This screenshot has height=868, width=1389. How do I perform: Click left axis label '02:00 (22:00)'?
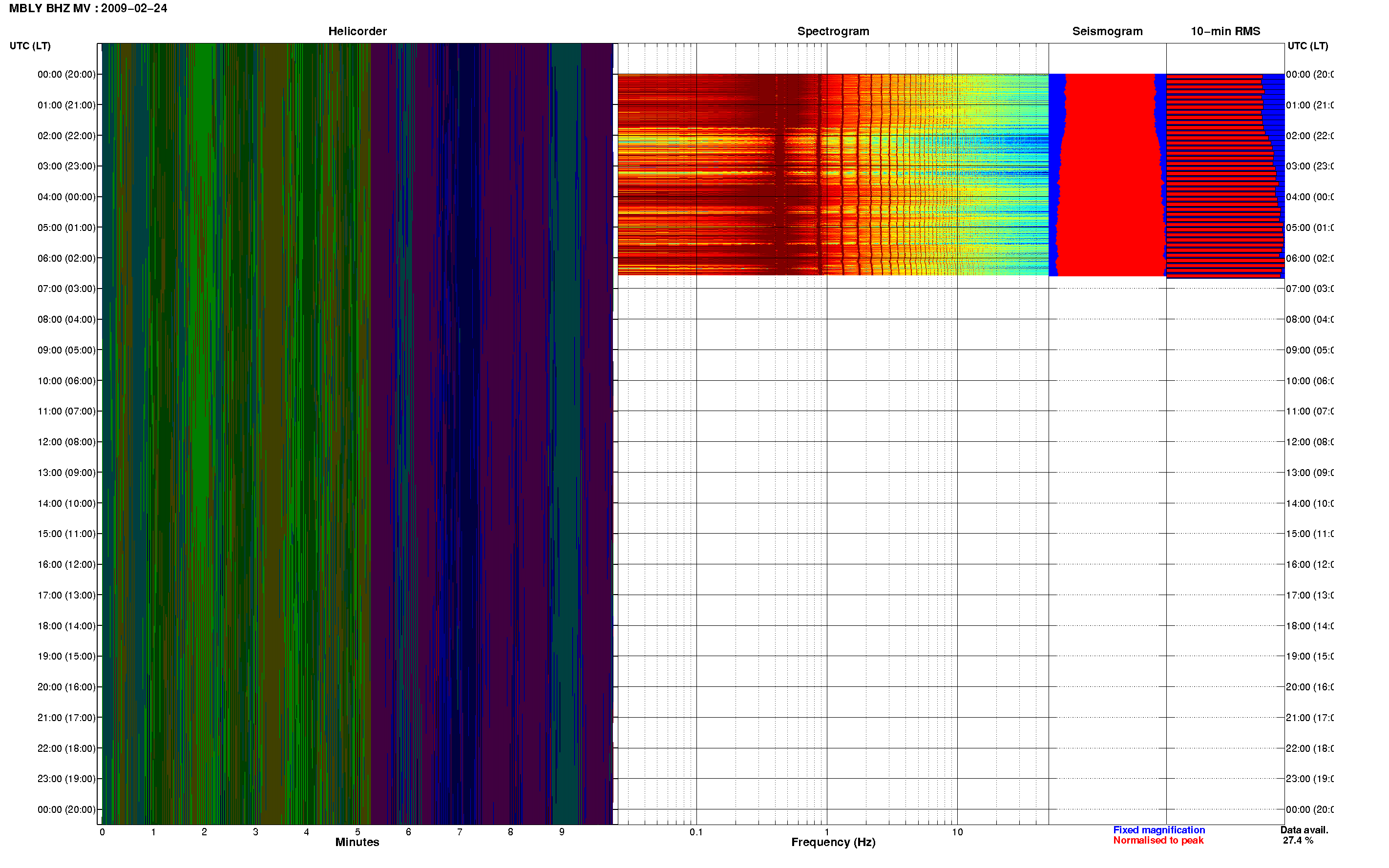tap(66, 136)
